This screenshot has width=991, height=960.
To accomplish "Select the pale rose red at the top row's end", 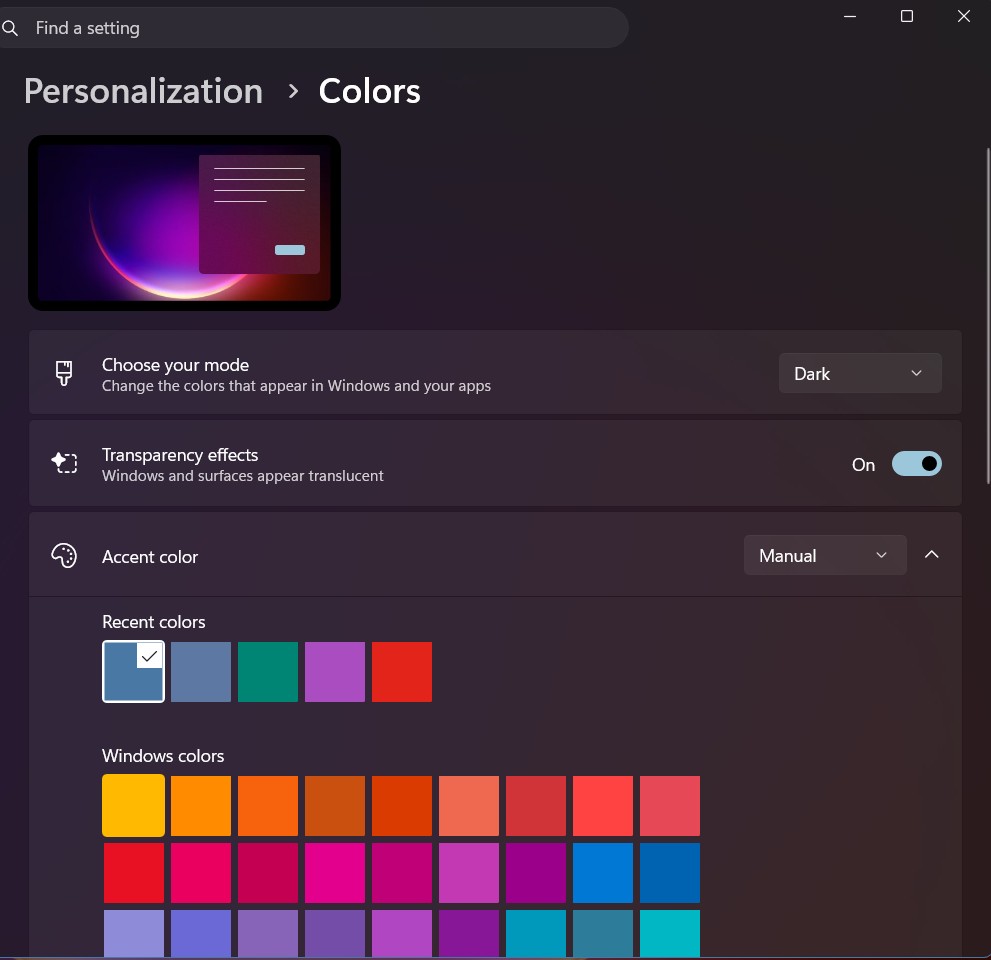I will pyautogui.click(x=670, y=806).
